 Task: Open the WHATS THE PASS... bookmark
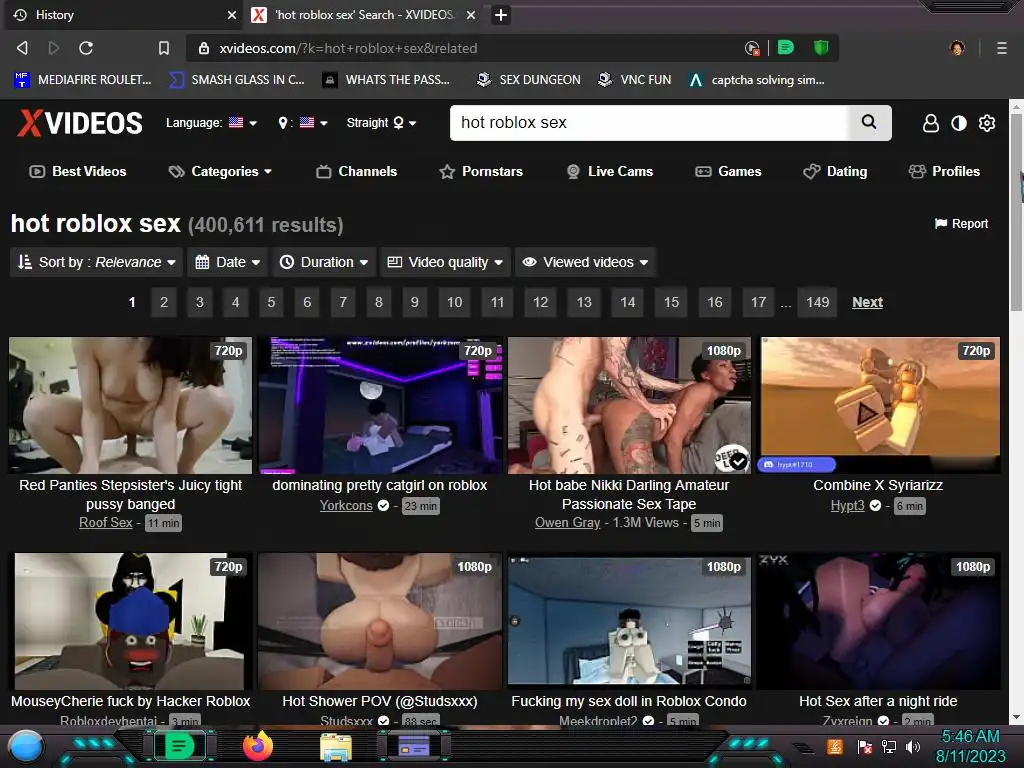[x=387, y=80]
